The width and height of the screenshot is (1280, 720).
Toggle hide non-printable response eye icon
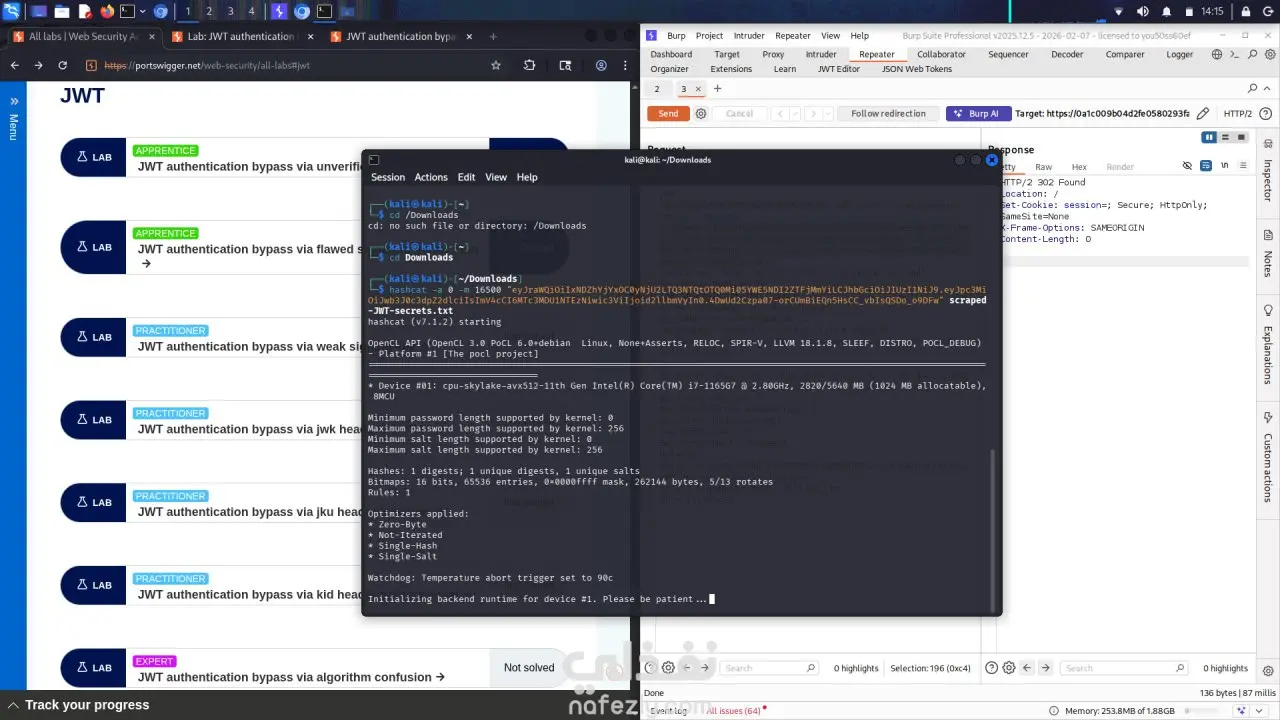(x=1187, y=166)
